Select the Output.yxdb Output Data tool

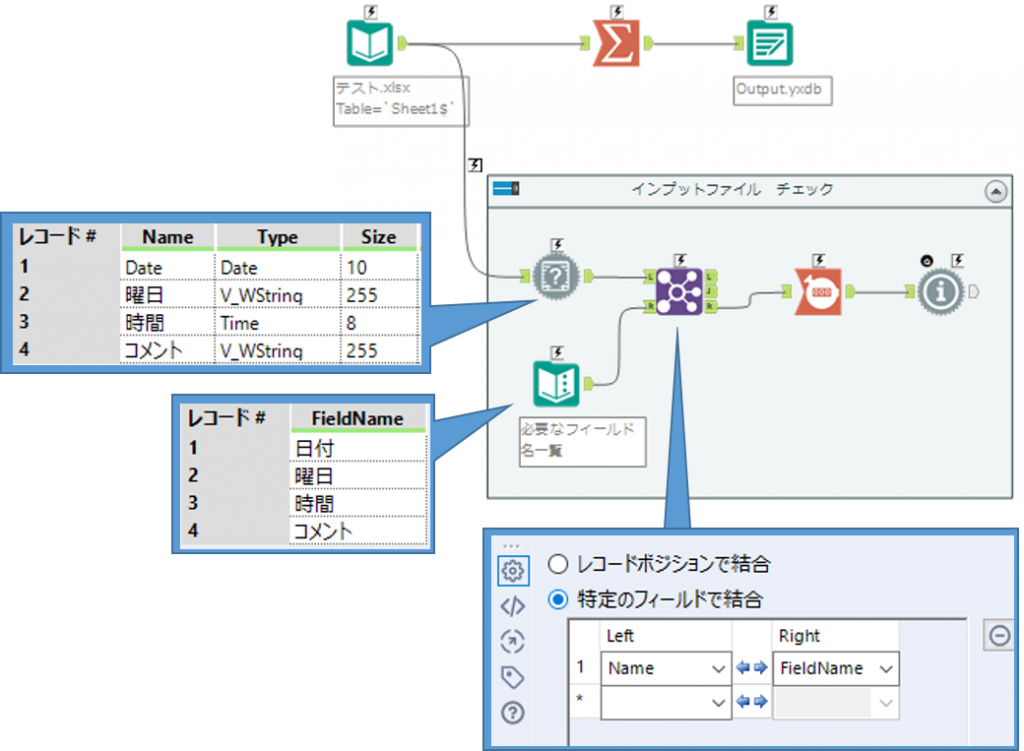tap(769, 44)
